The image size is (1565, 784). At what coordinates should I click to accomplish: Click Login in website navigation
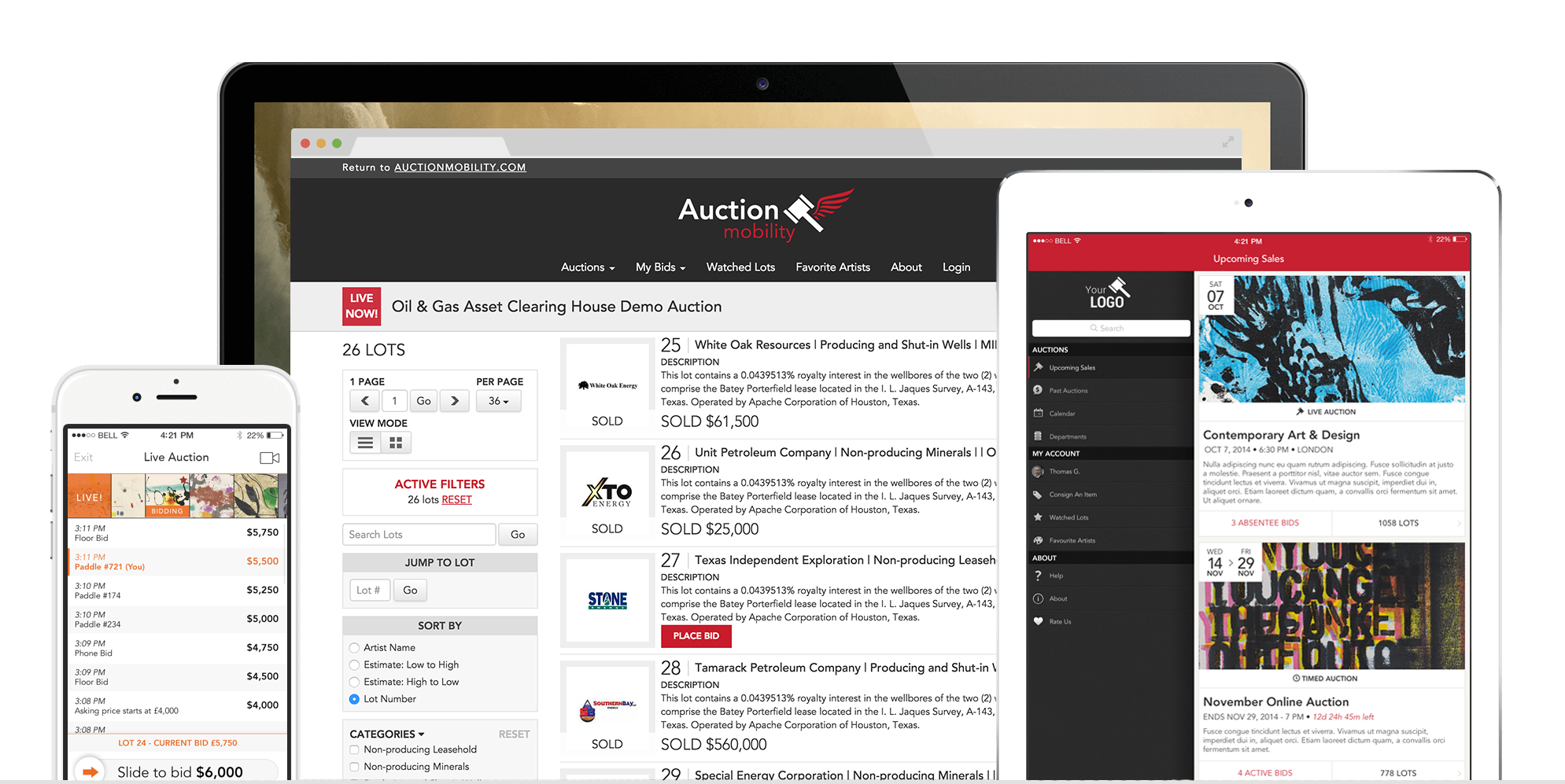click(956, 267)
